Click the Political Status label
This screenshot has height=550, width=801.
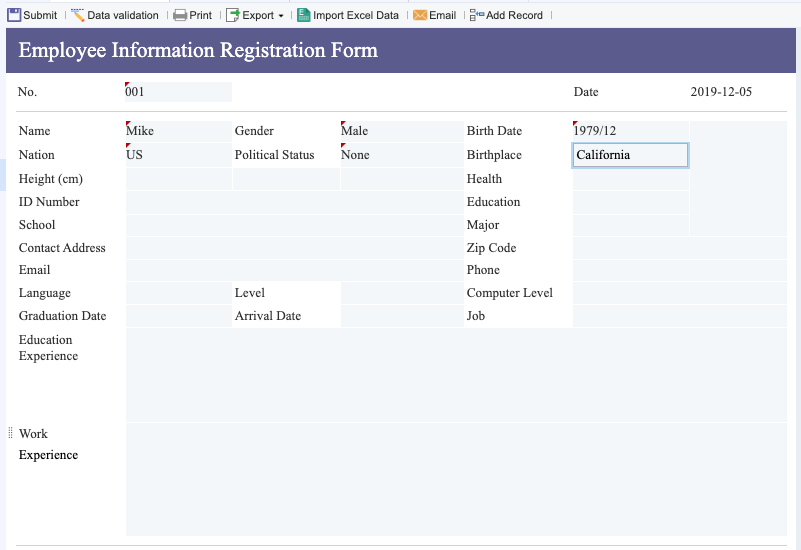[274, 155]
